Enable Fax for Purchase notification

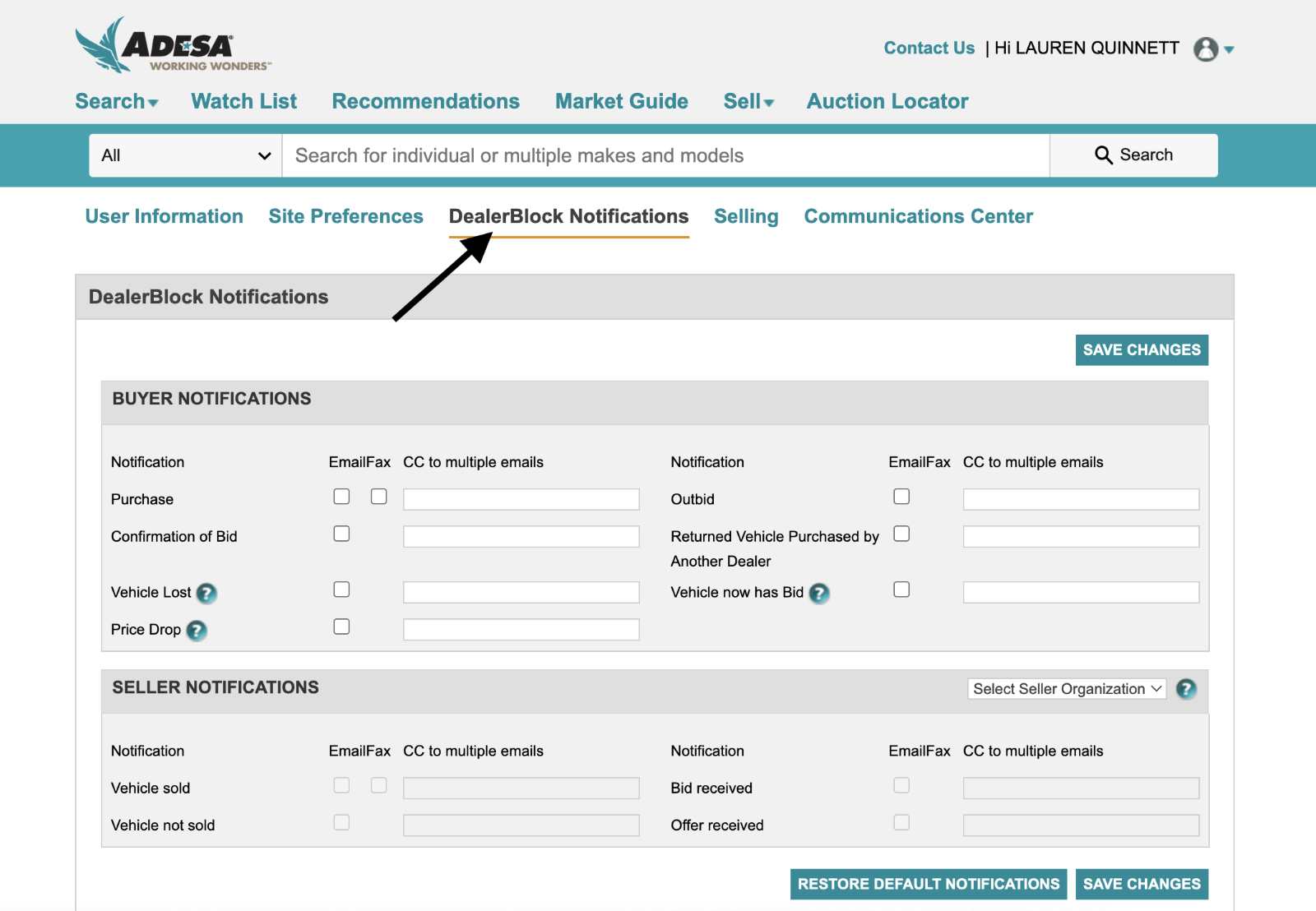378,497
